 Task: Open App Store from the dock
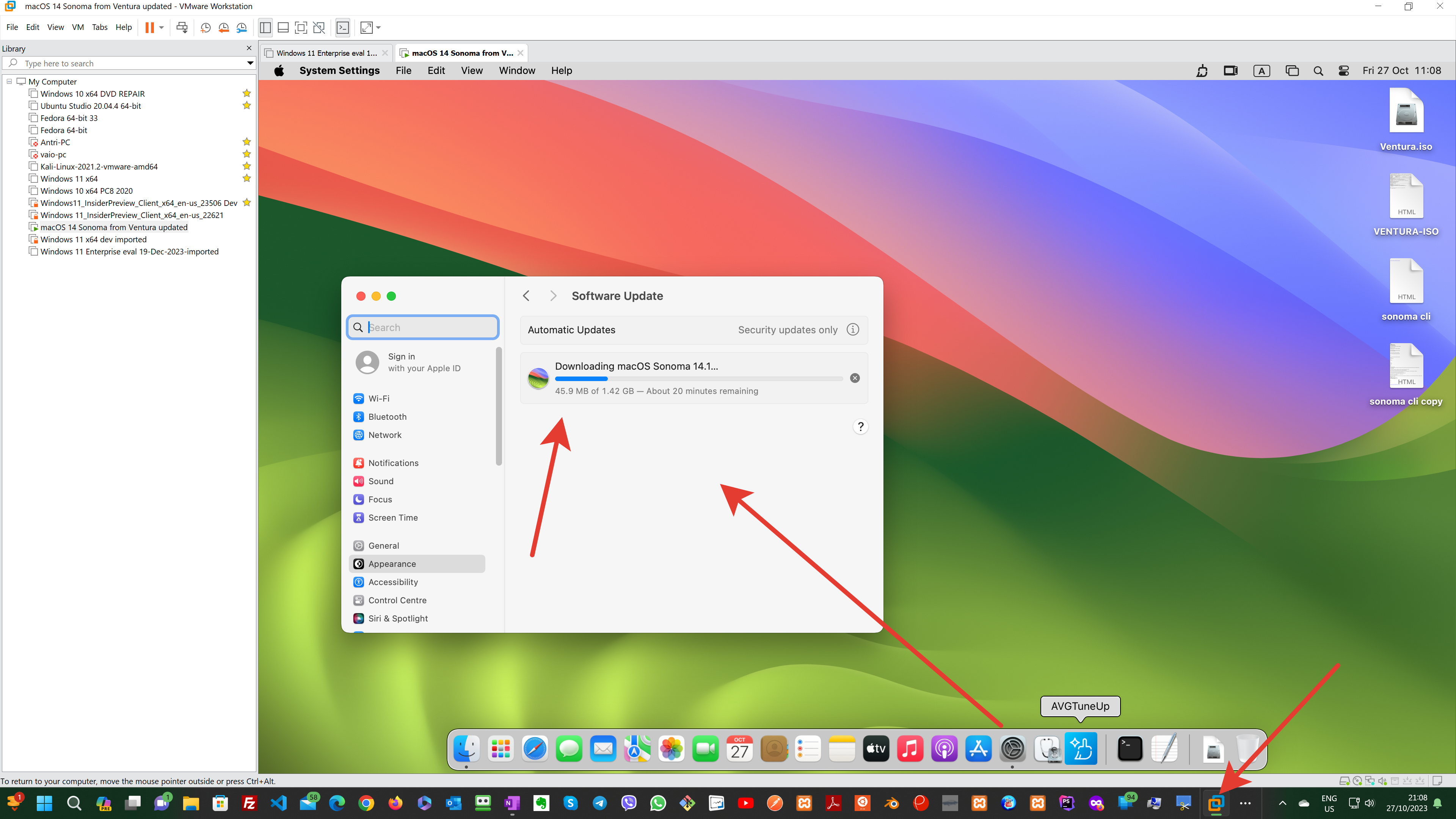click(978, 749)
